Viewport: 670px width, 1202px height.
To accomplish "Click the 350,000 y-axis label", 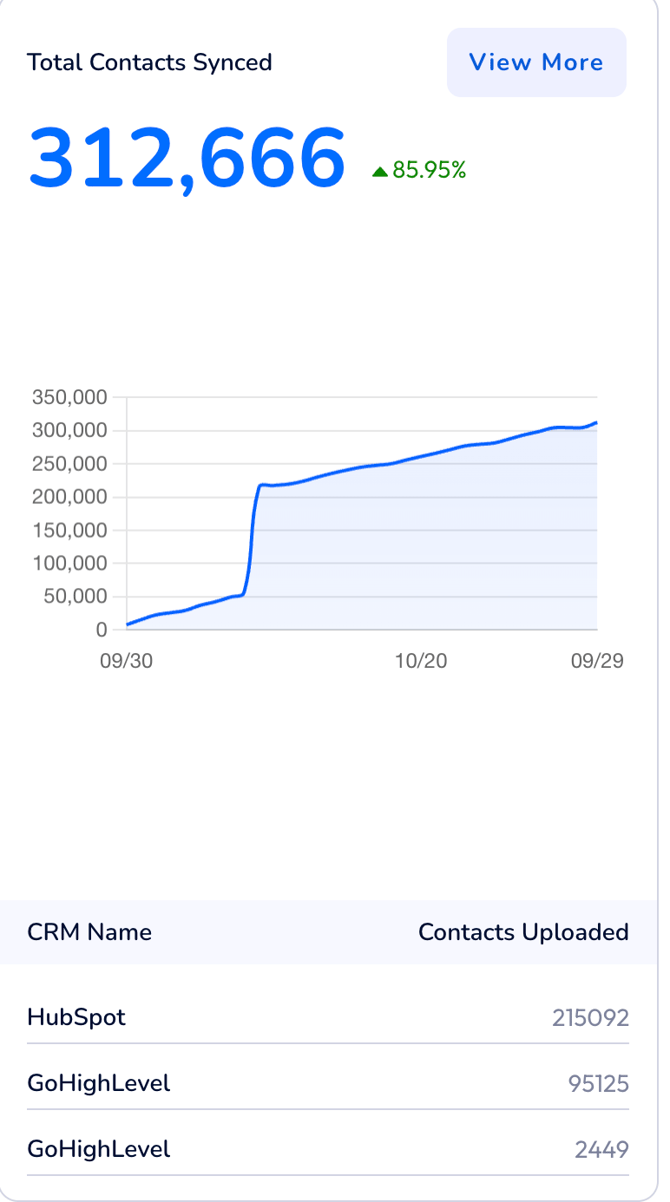I will pyautogui.click(x=69, y=397).
